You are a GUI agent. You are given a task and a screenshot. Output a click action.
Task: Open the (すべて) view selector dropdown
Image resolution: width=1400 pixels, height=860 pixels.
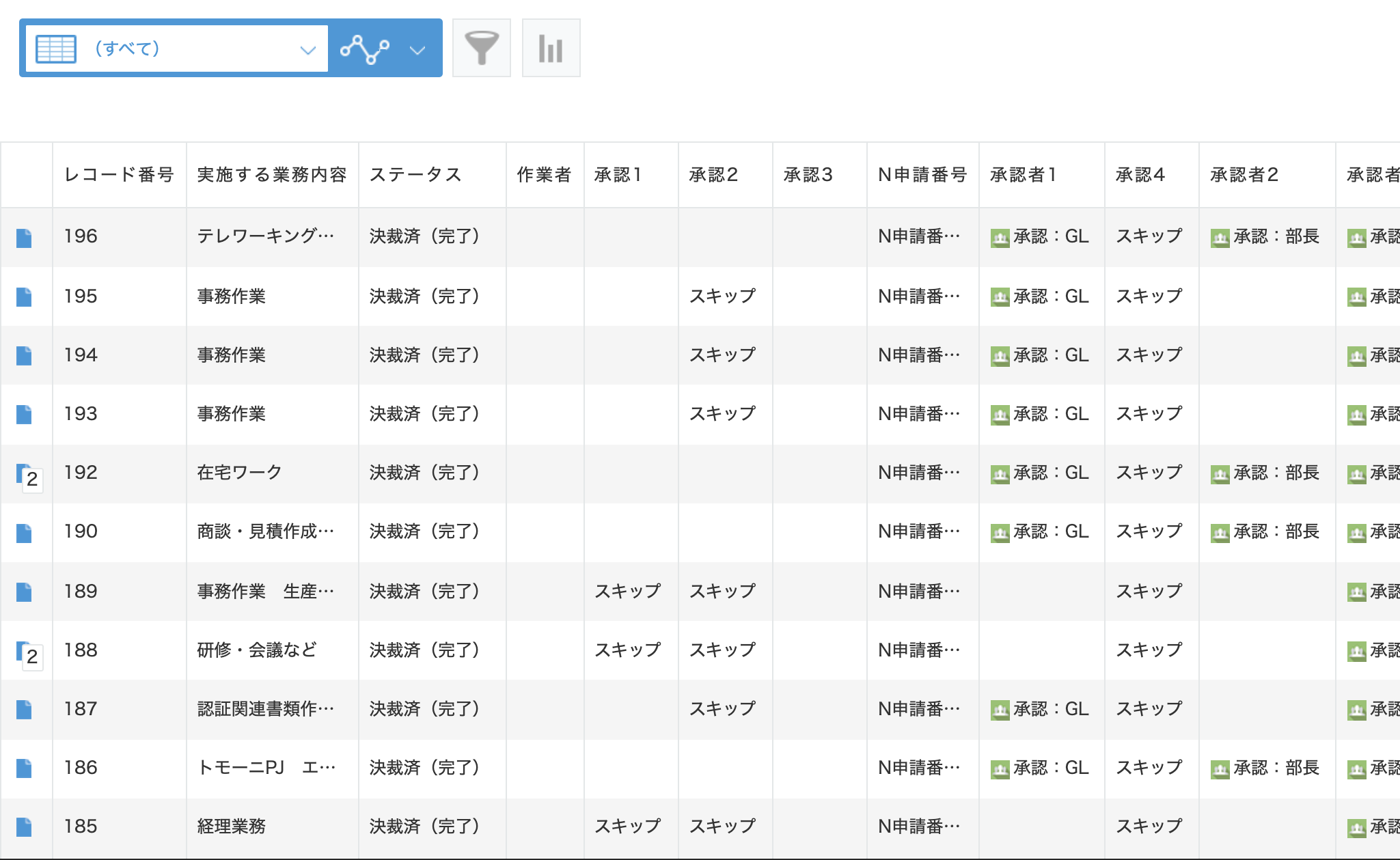point(176,48)
